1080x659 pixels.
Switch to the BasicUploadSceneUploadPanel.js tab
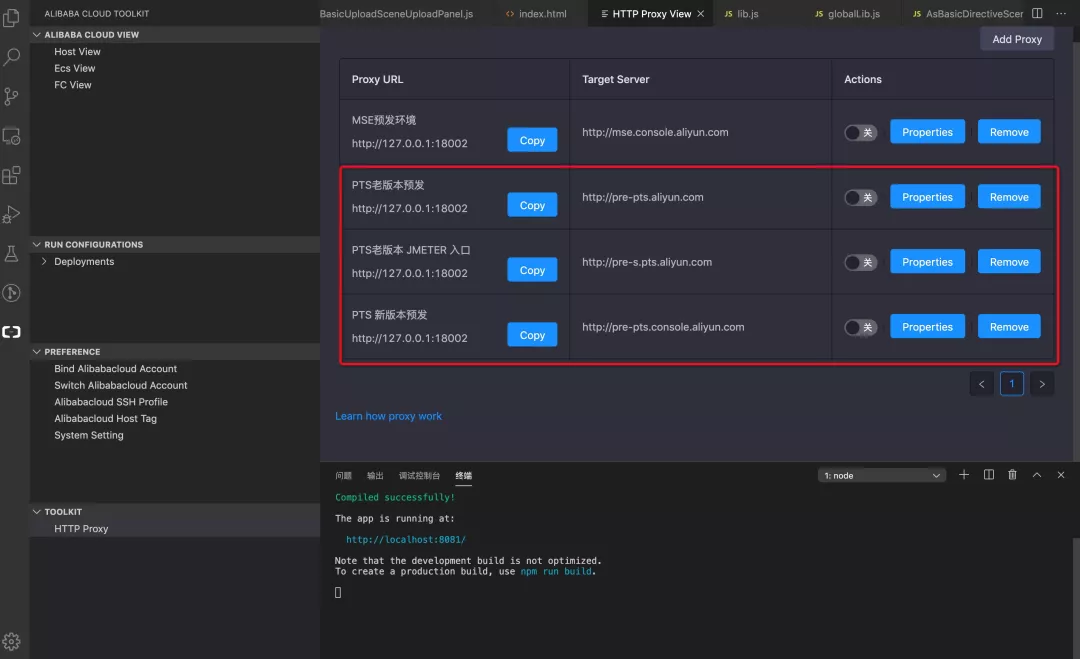397,14
